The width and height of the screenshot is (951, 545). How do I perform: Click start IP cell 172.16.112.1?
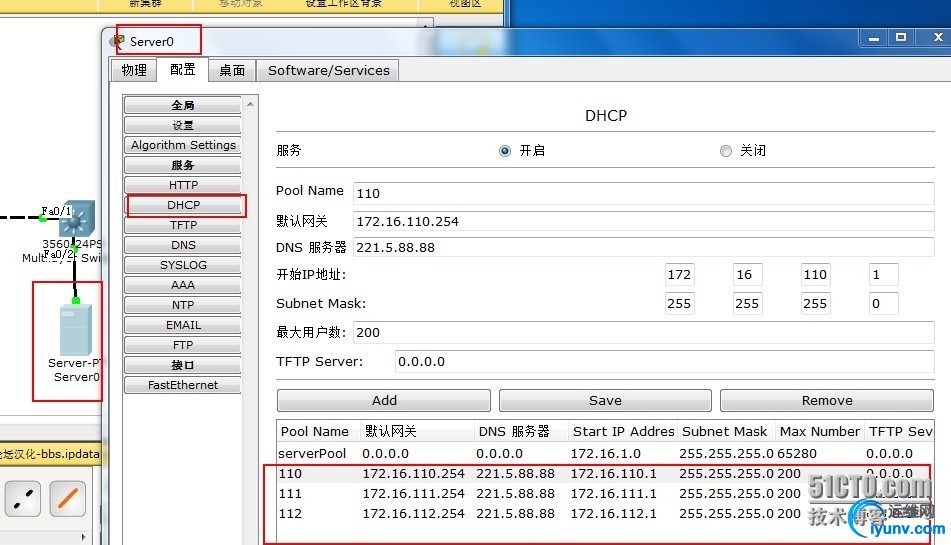click(613, 513)
